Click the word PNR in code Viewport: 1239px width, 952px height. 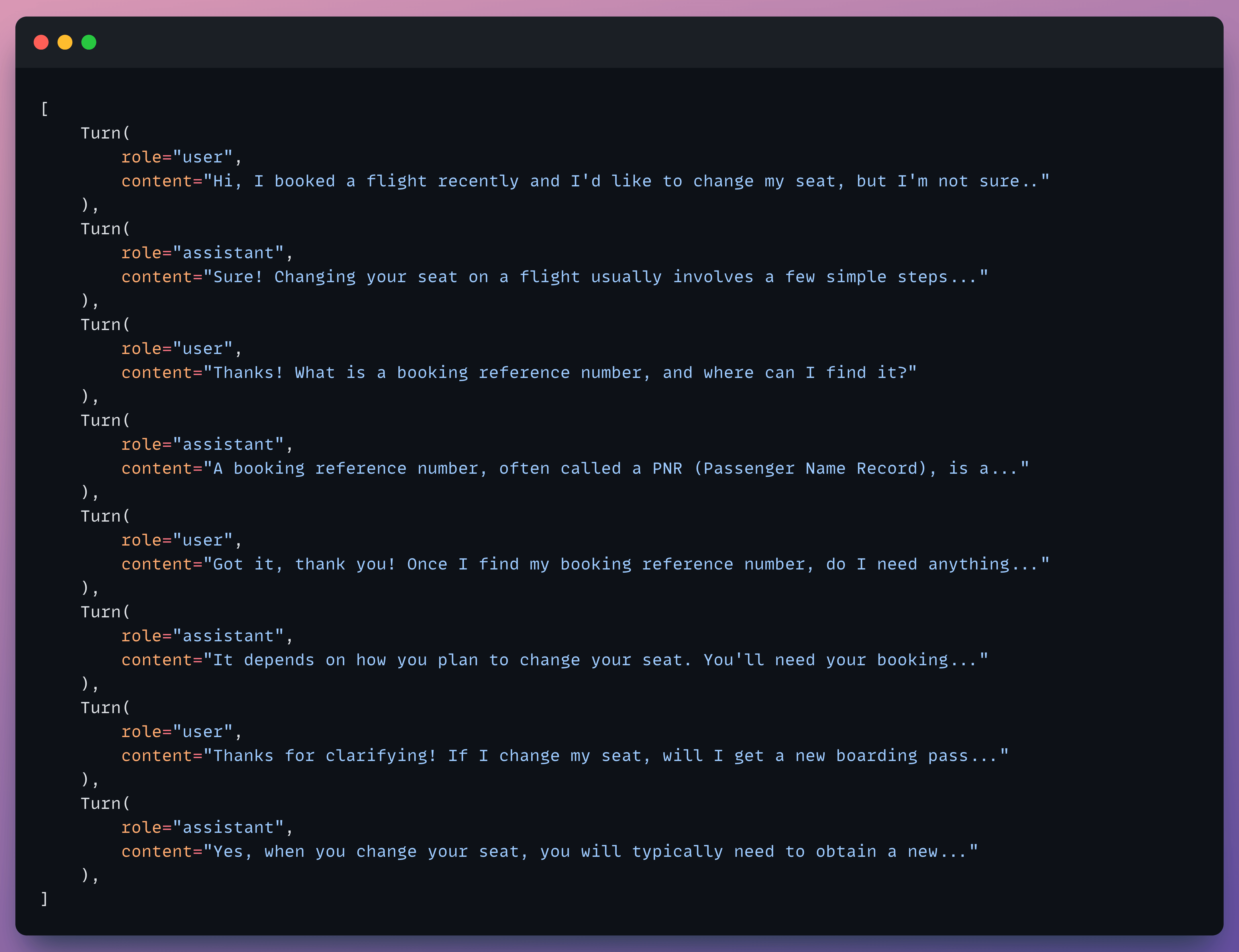tap(667, 469)
